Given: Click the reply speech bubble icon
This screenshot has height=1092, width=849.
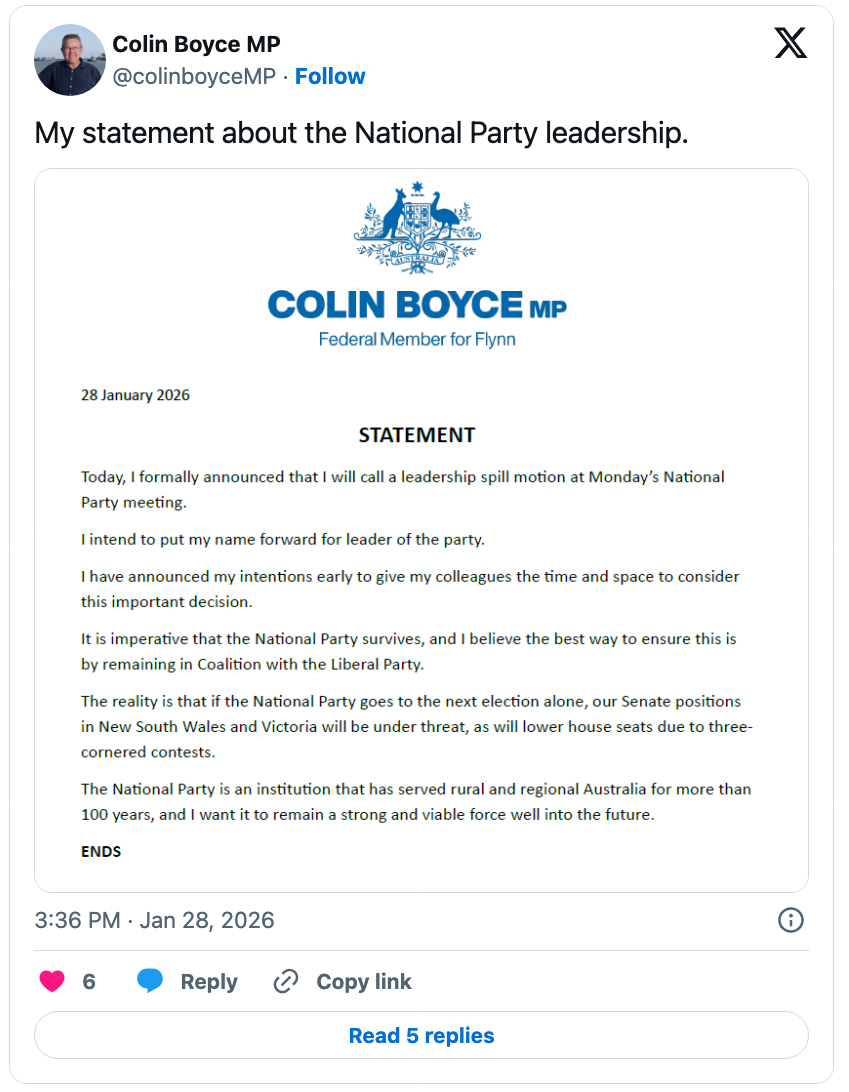Looking at the screenshot, I should [x=150, y=982].
